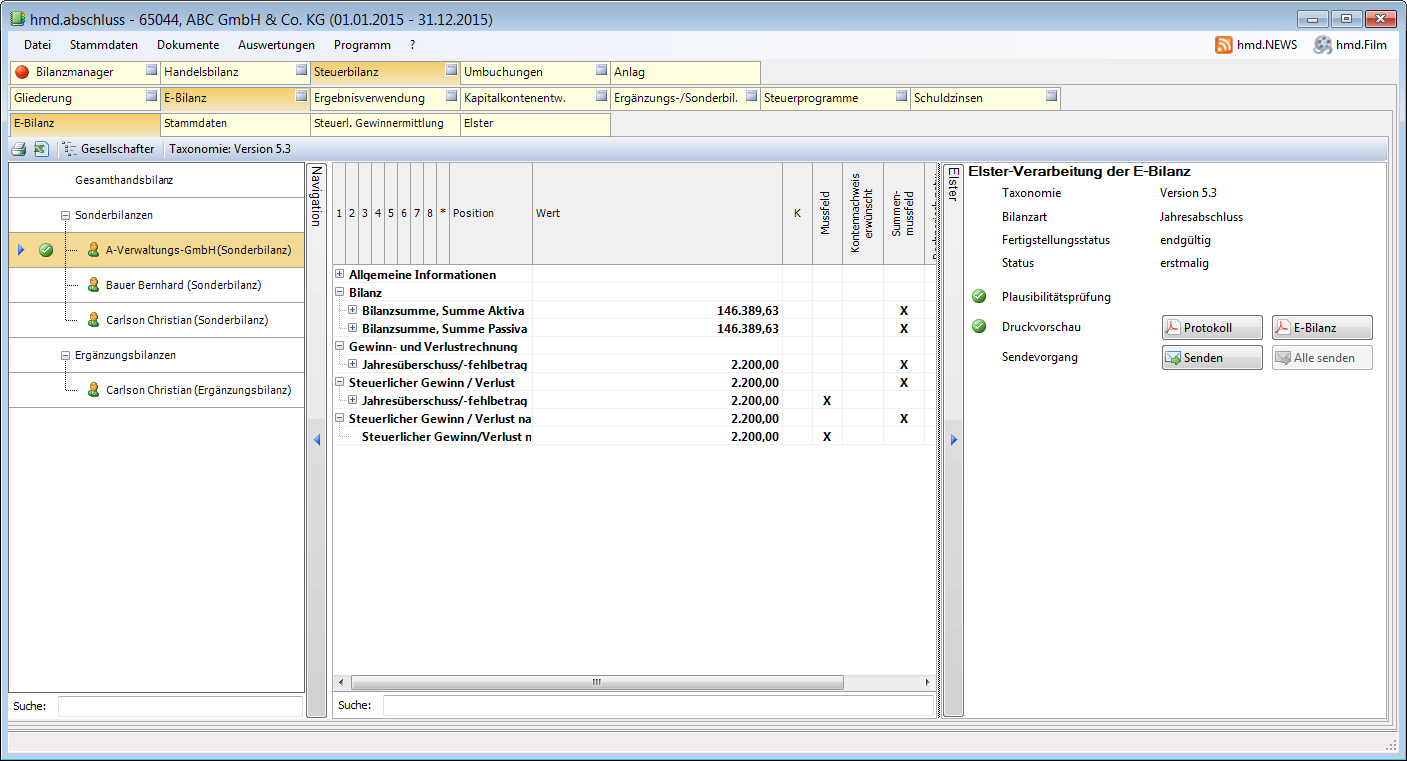Select Bauer Bernhard (Sonderbilanz) in the tree
The image size is (1407, 761).
(183, 285)
